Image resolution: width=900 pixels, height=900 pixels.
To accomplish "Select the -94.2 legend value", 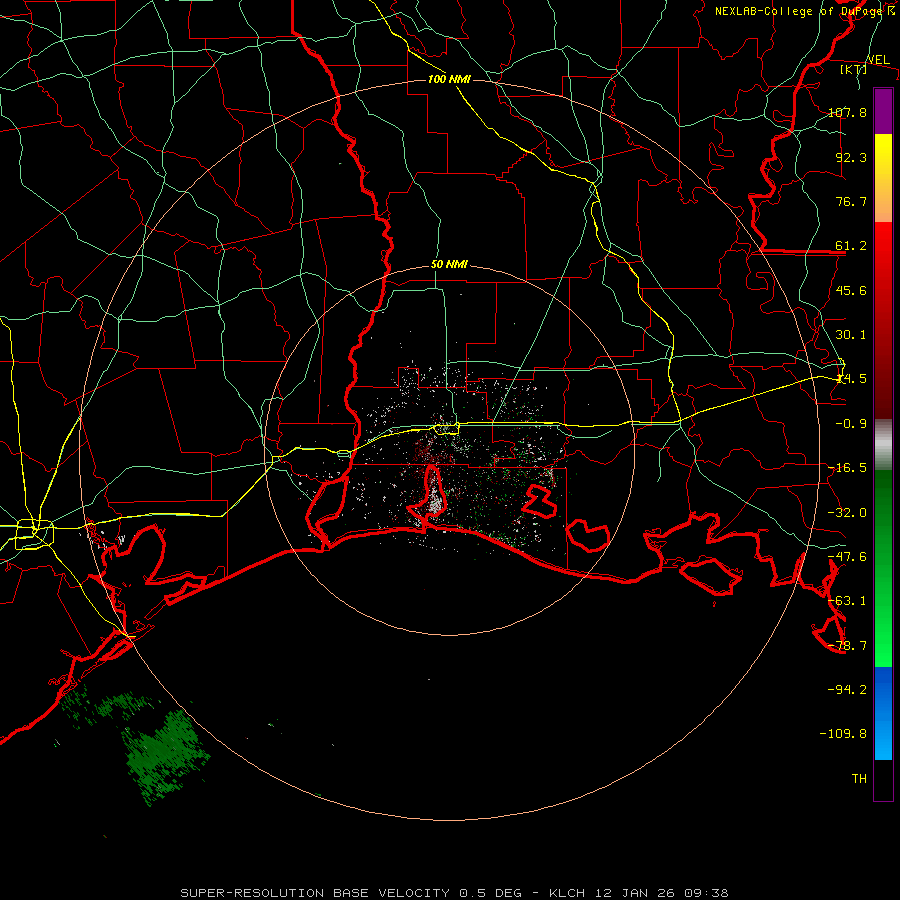I will tap(847, 690).
